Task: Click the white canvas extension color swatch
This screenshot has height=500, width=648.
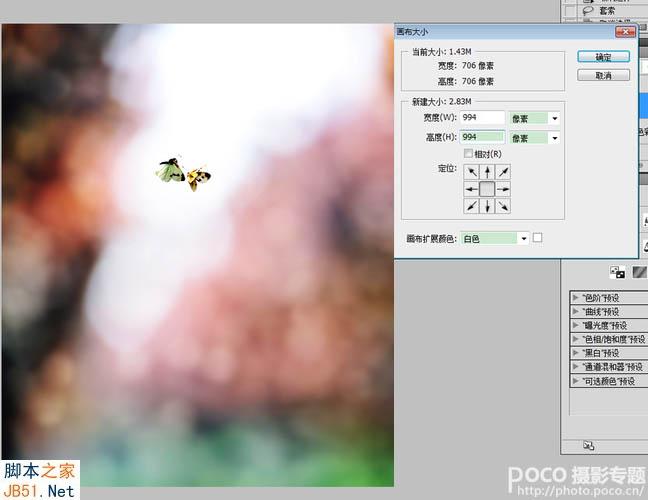Action: [537, 238]
